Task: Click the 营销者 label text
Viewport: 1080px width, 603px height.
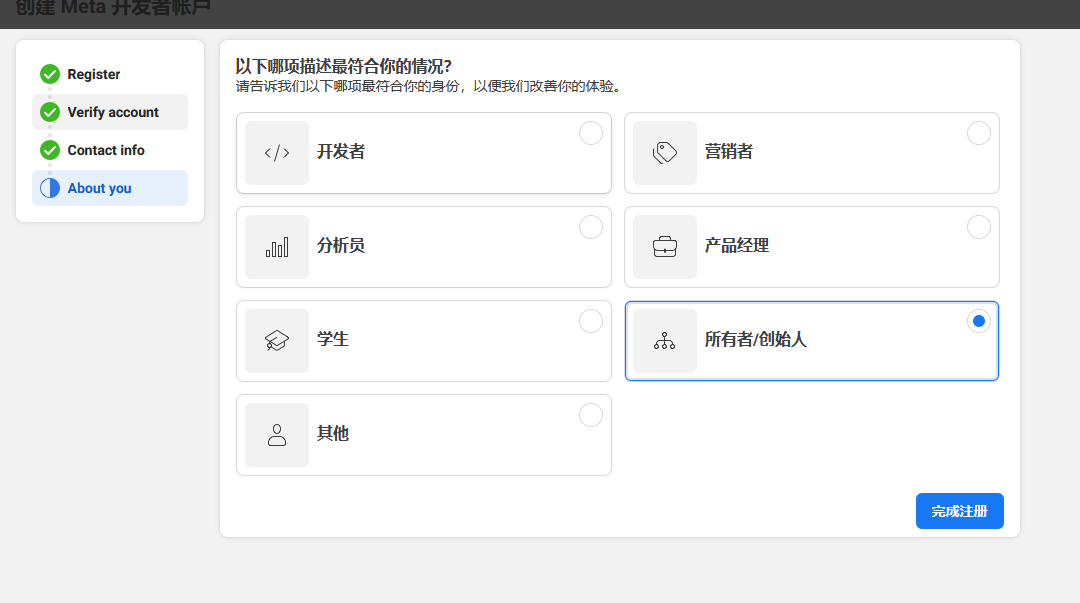Action: tap(729, 152)
